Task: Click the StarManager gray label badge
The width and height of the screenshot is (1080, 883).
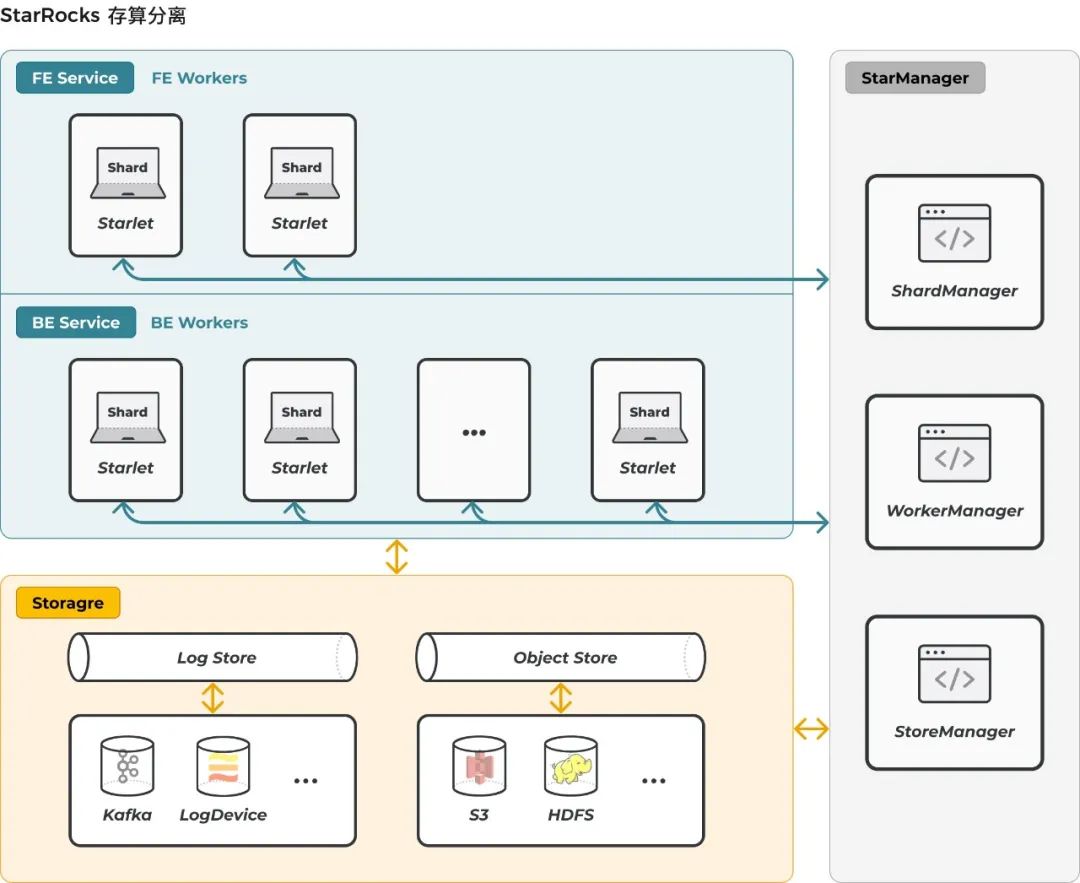Action: [x=915, y=78]
